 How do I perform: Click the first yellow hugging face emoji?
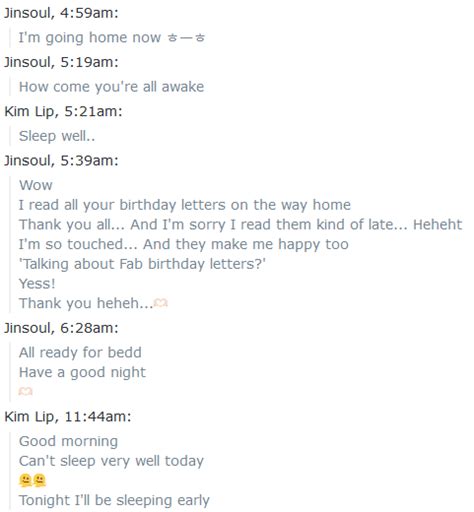pyautogui.click(x=25, y=481)
